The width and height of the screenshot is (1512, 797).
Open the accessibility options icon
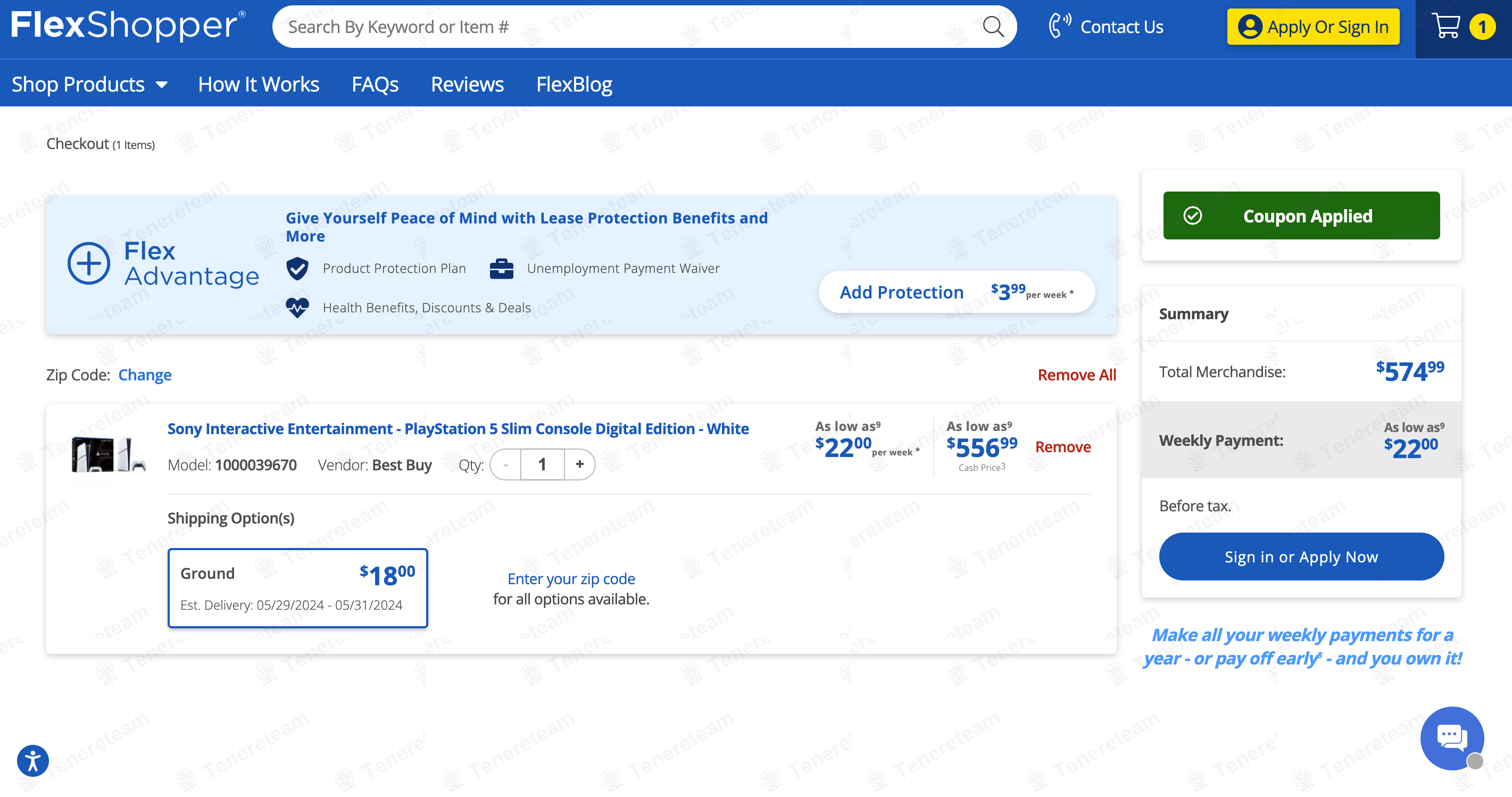tap(33, 761)
